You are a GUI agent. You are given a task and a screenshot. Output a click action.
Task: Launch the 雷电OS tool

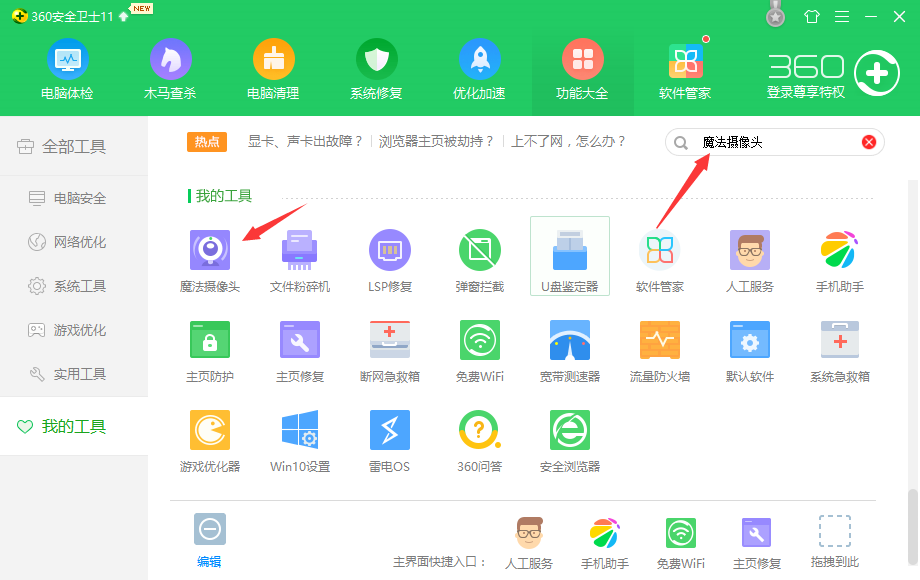tap(390, 441)
